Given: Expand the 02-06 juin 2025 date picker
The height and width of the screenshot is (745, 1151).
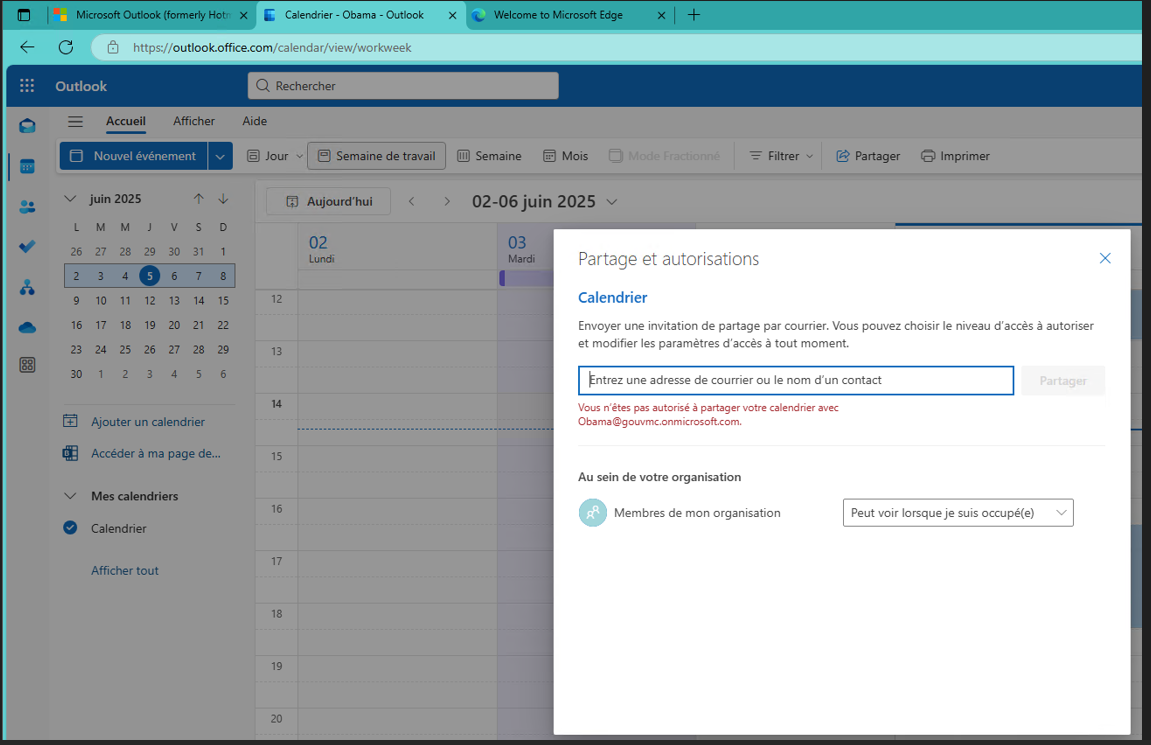Looking at the screenshot, I should click(612, 202).
